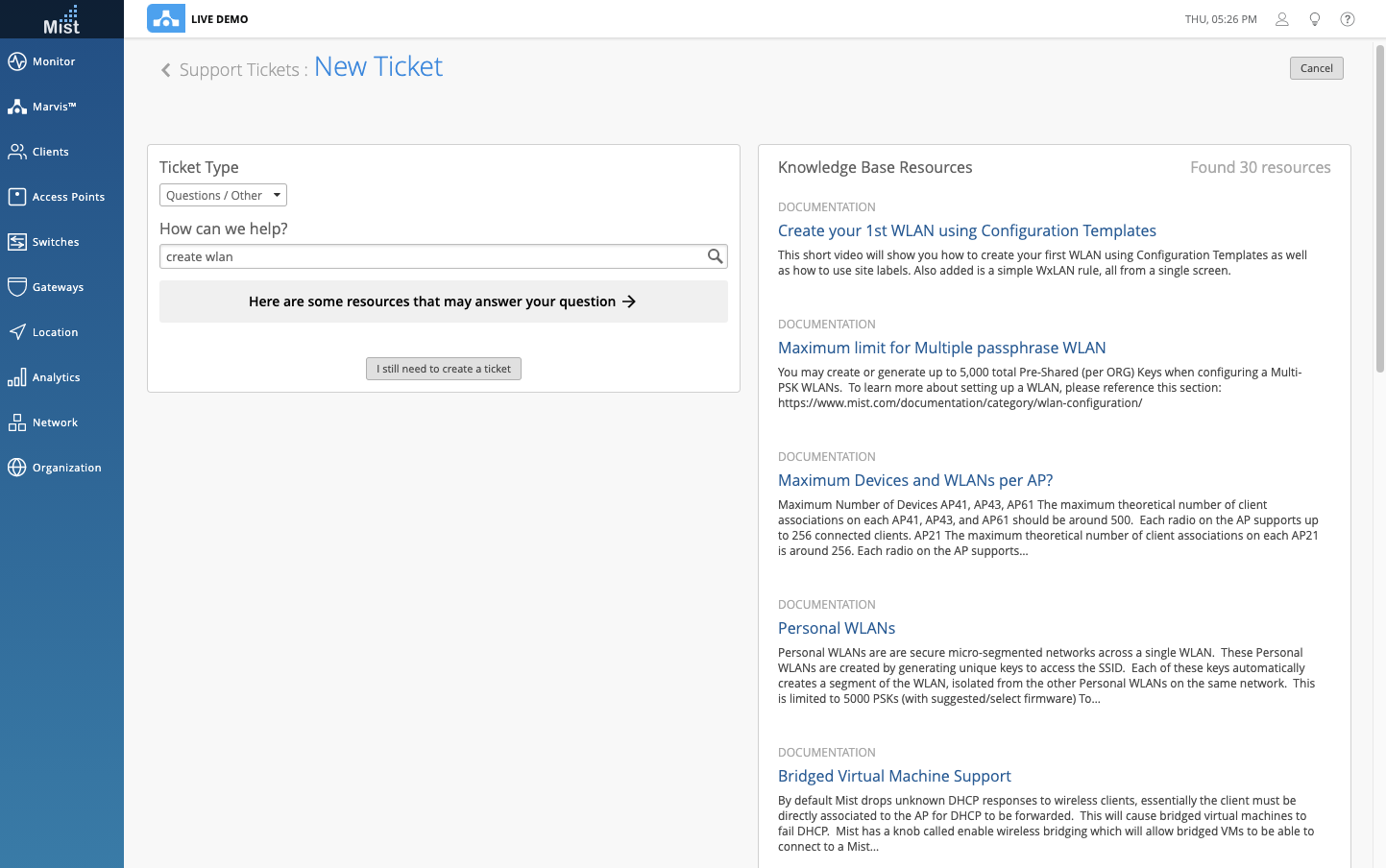The image size is (1386, 868).
Task: Click the Location arrow icon
Action: click(x=17, y=332)
